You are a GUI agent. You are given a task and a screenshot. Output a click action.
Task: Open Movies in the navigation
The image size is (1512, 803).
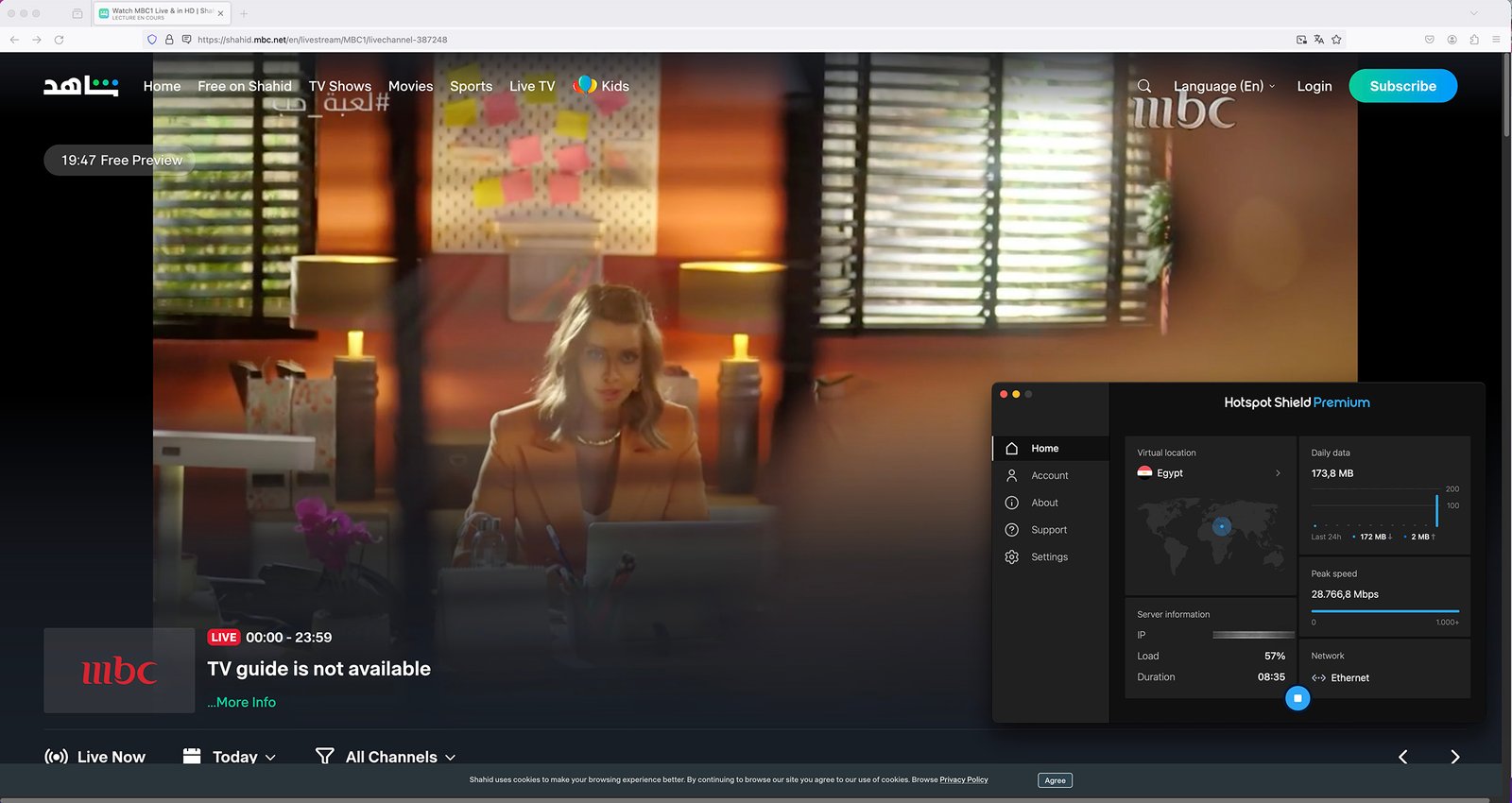click(410, 86)
